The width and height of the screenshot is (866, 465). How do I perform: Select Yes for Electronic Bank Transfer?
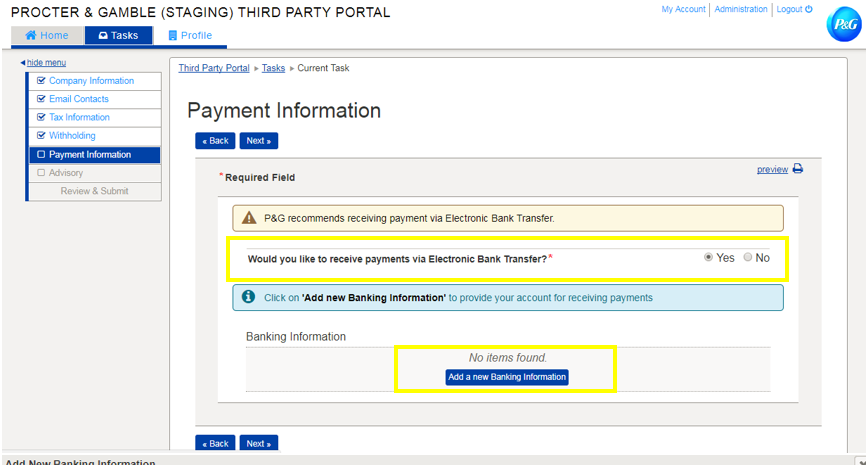click(x=708, y=257)
